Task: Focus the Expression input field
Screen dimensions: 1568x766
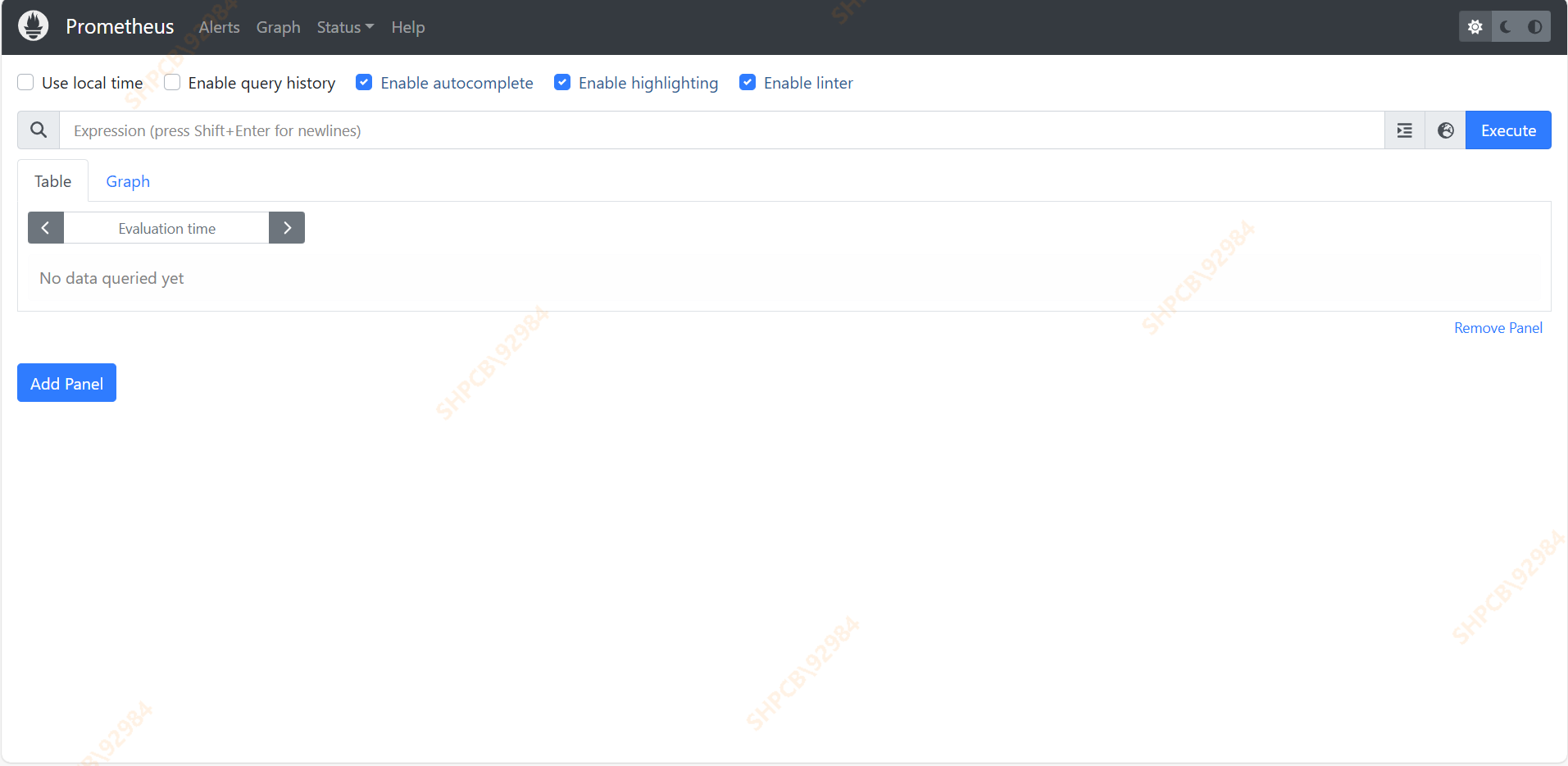Action: pos(721,130)
